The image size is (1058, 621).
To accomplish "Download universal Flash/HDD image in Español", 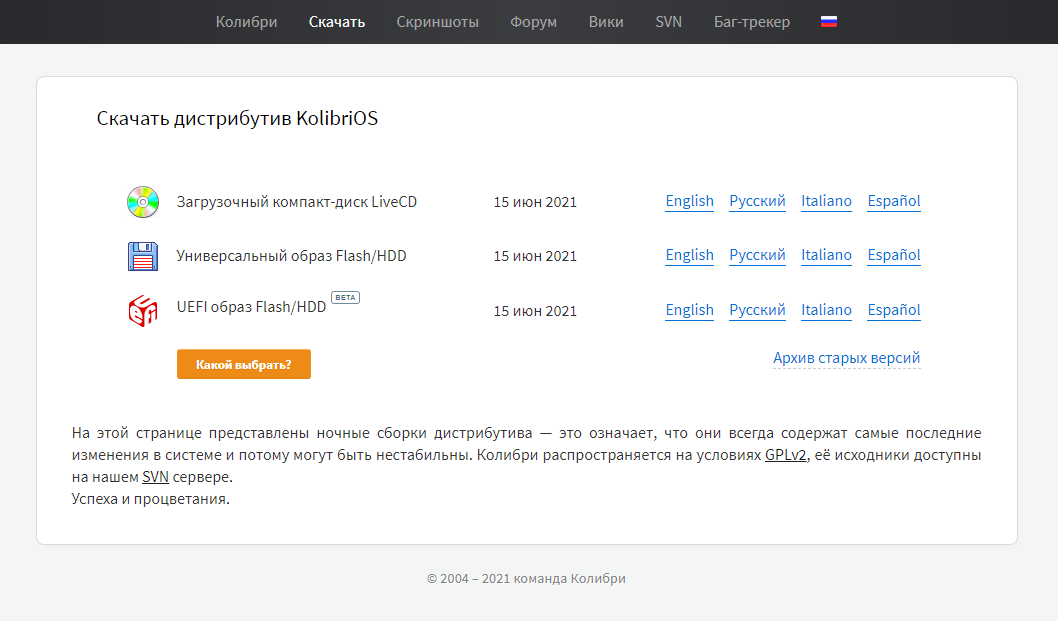I will tap(893, 255).
